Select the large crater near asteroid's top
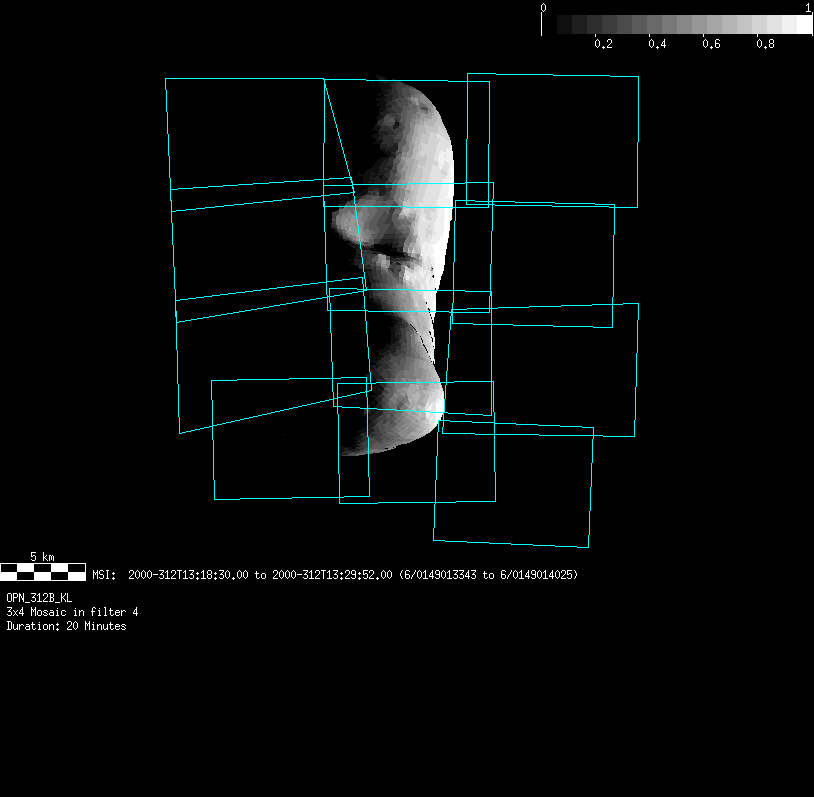This screenshot has width=814, height=797. coord(399,125)
